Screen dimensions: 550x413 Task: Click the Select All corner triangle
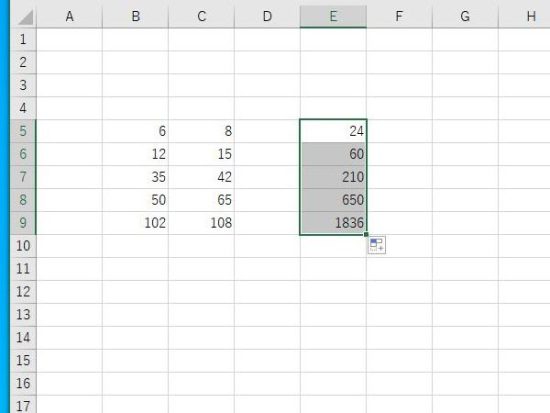pos(24,16)
